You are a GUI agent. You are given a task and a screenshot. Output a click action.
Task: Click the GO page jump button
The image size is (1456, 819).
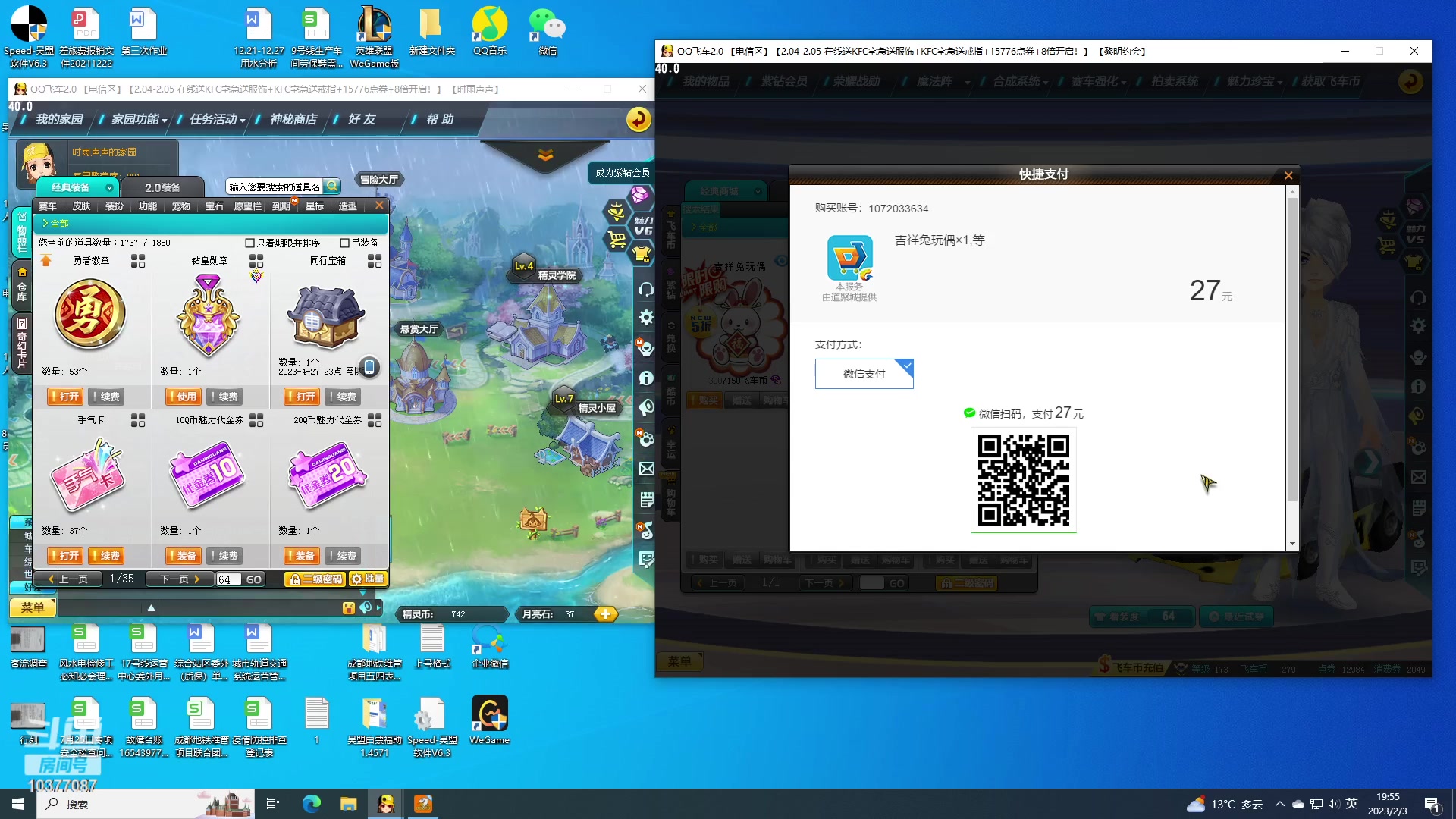click(x=254, y=579)
